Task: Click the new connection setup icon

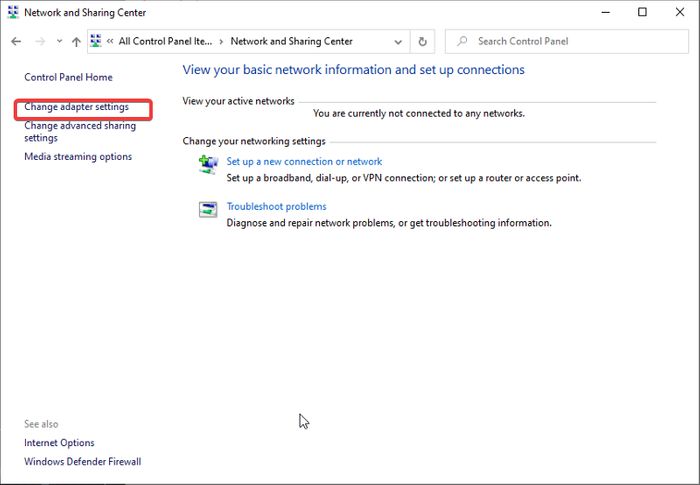Action: click(x=208, y=165)
